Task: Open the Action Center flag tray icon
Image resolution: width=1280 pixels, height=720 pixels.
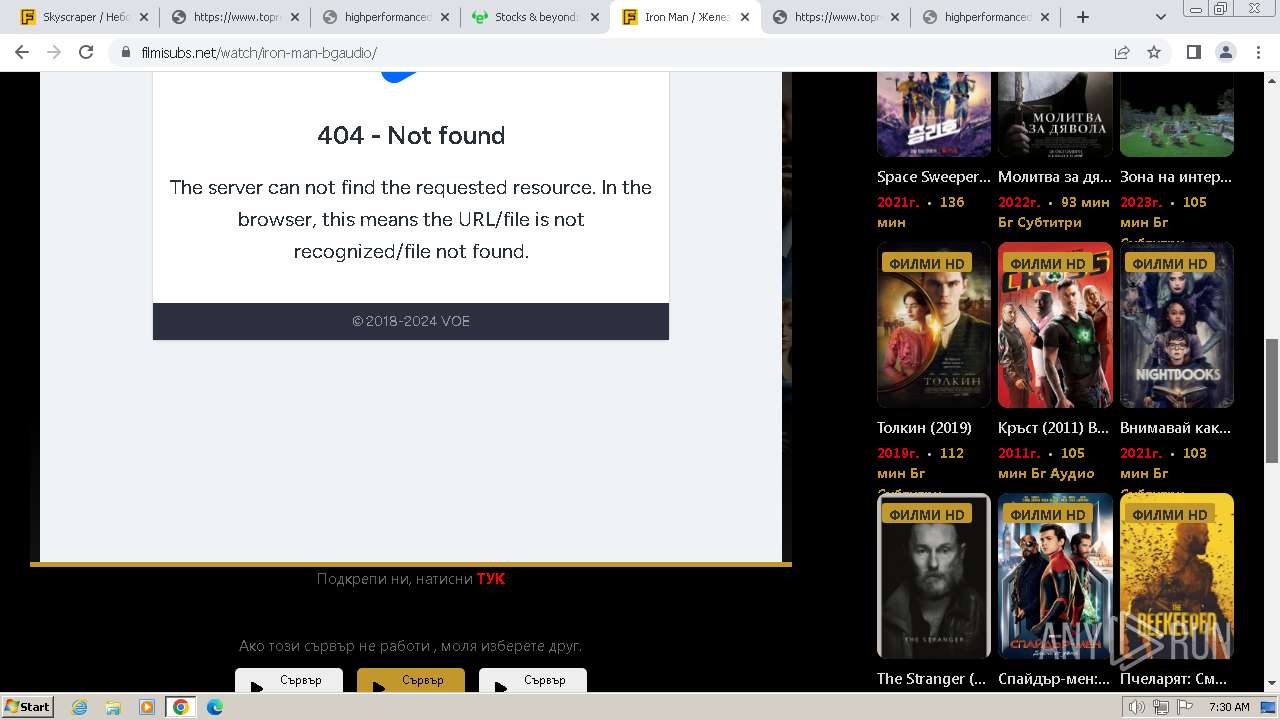Action: click(x=1185, y=707)
